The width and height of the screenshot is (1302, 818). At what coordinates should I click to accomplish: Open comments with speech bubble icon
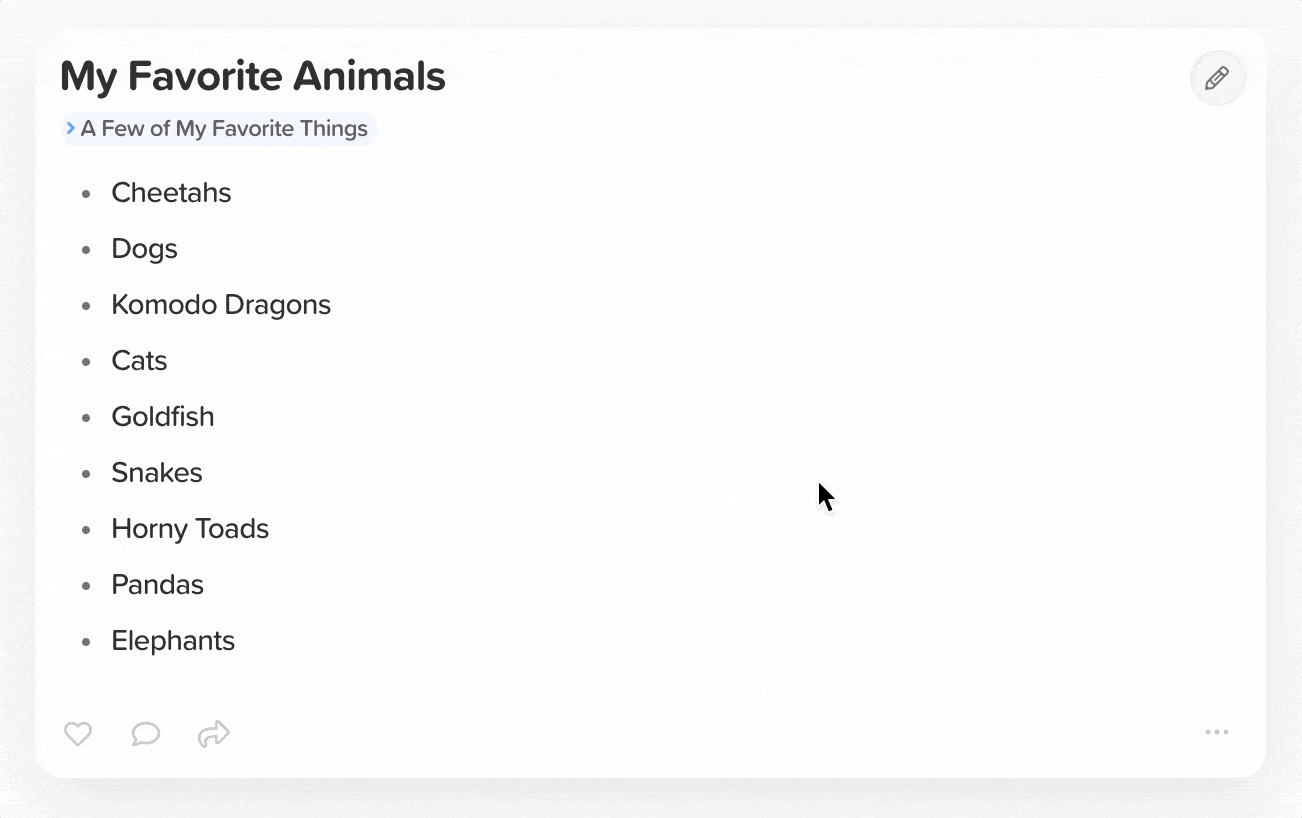point(146,734)
